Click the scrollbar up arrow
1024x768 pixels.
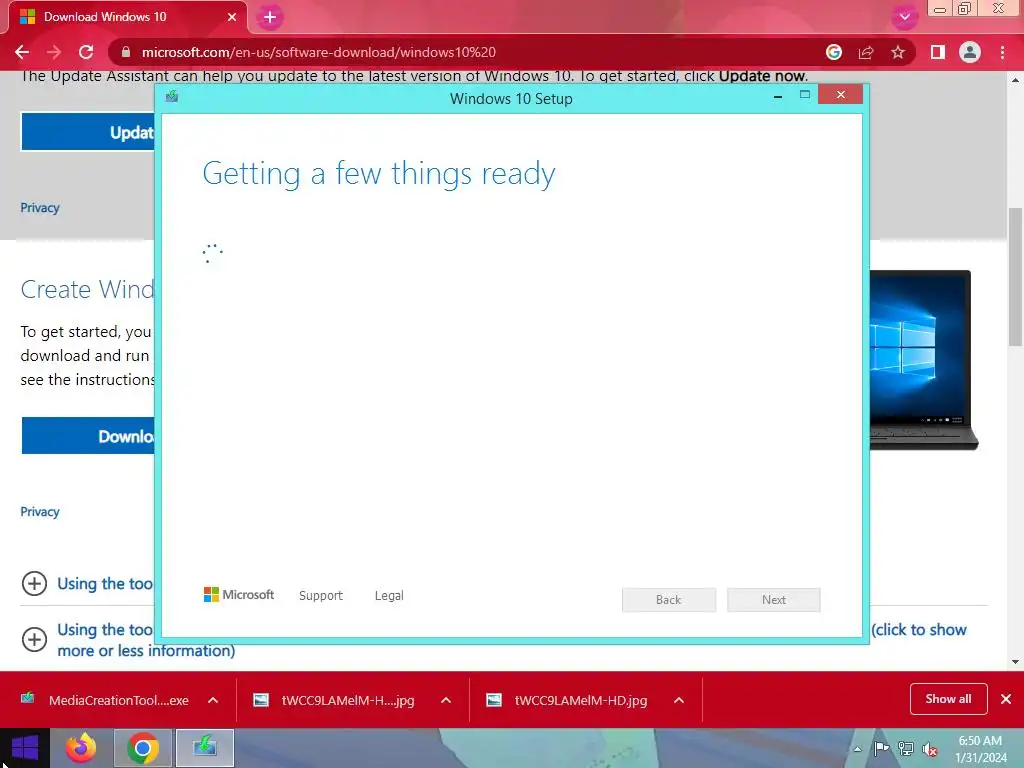point(1015,80)
